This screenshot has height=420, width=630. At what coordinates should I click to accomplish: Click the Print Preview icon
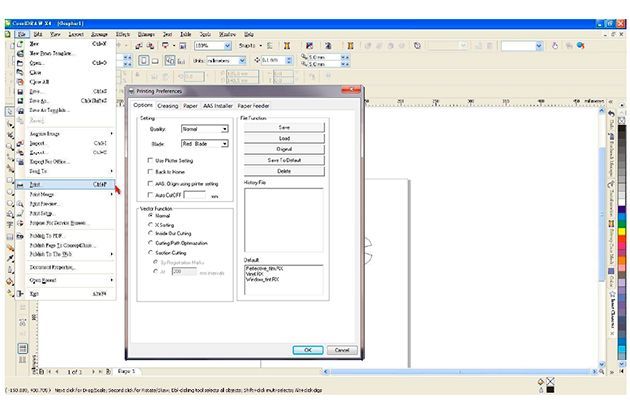[21, 203]
